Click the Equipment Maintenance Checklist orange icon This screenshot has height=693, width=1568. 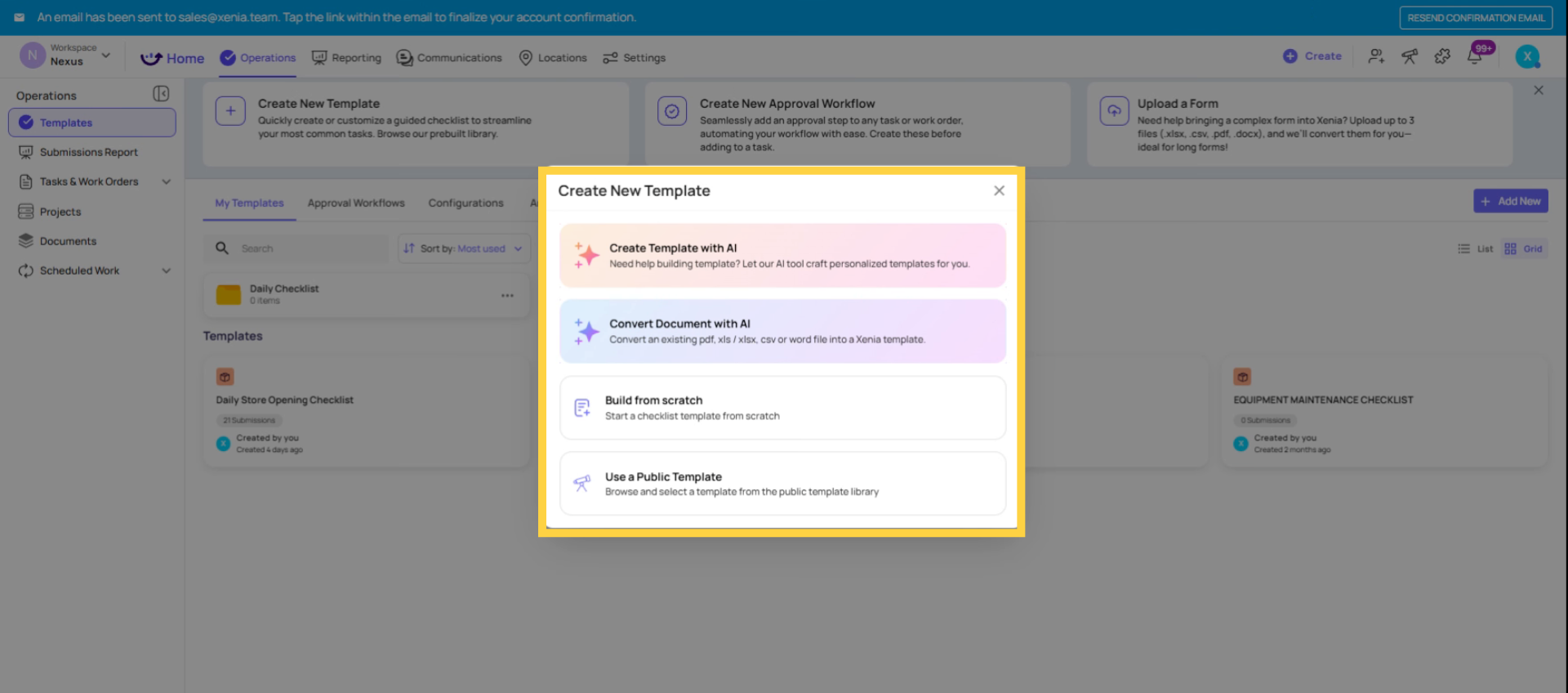pyautogui.click(x=1242, y=377)
